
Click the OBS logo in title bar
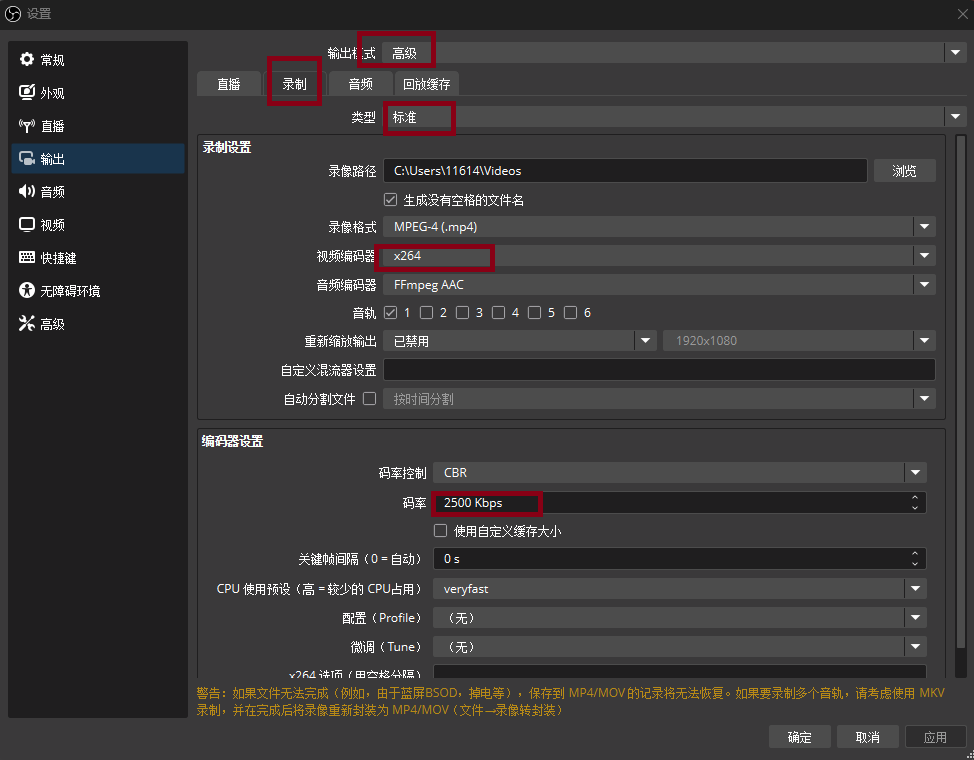pos(12,14)
